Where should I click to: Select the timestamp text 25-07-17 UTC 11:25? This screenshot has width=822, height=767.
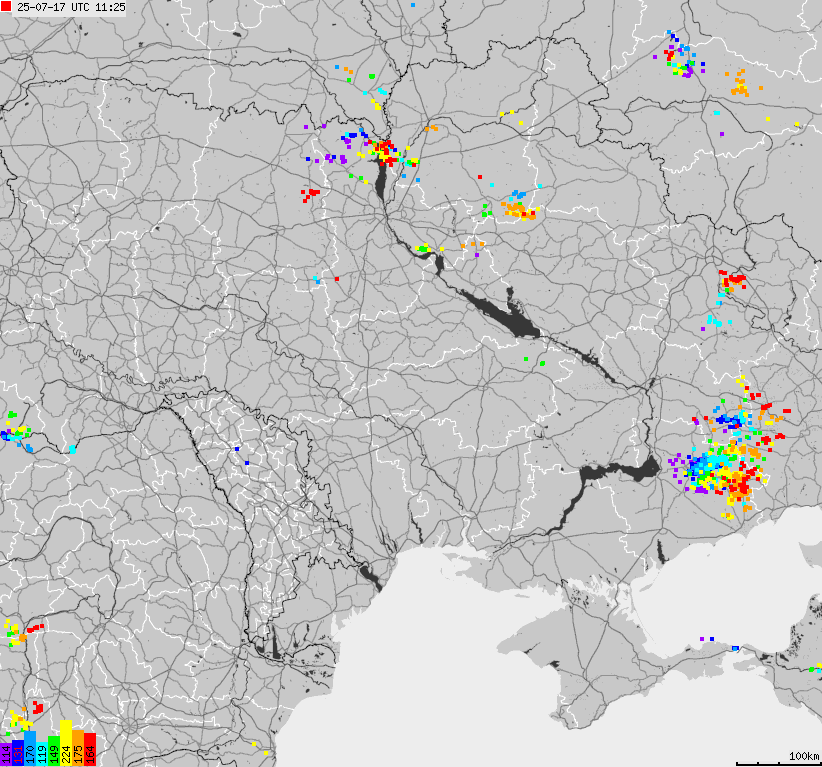click(71, 7)
